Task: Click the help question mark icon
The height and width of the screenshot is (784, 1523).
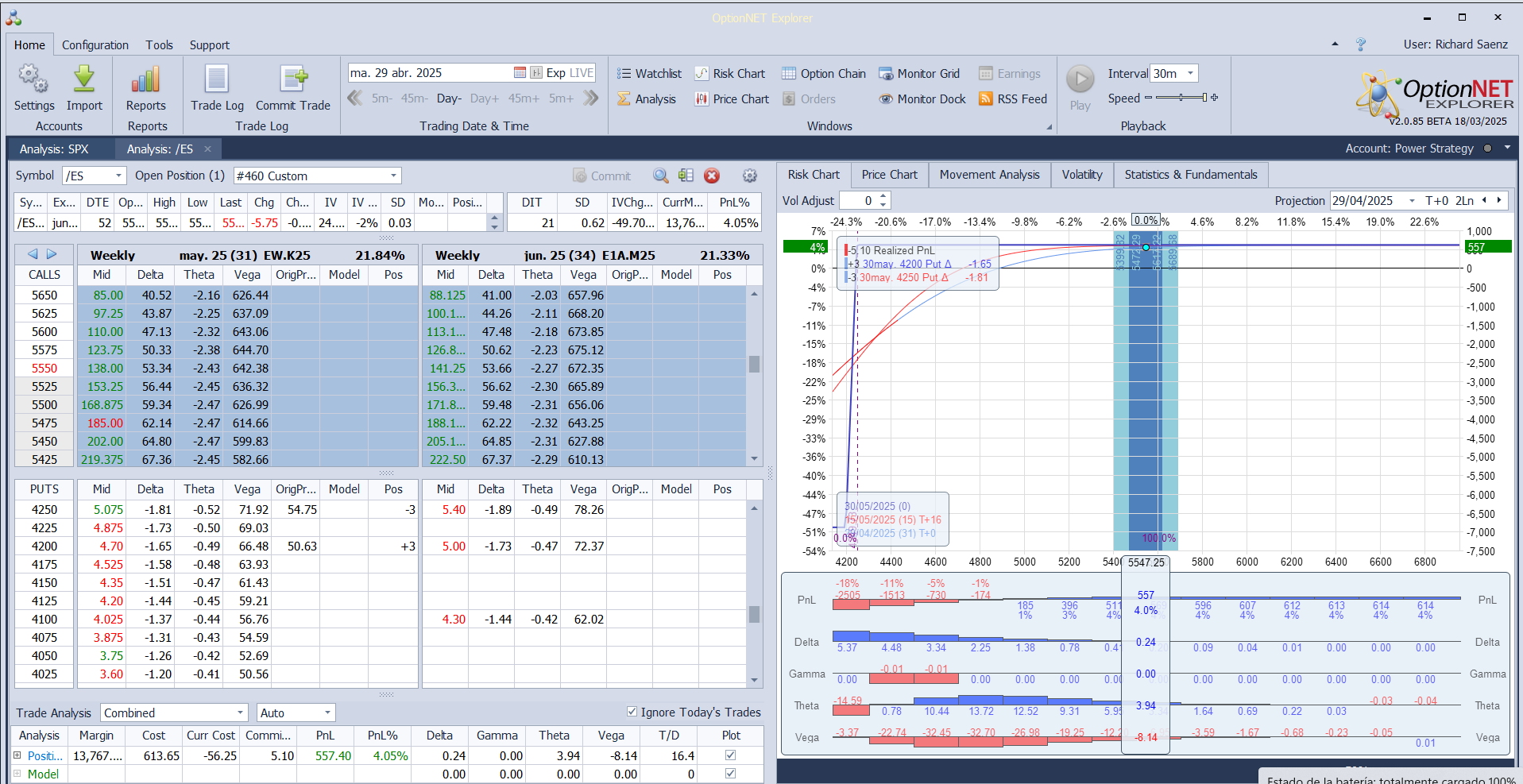Action: [x=1361, y=44]
